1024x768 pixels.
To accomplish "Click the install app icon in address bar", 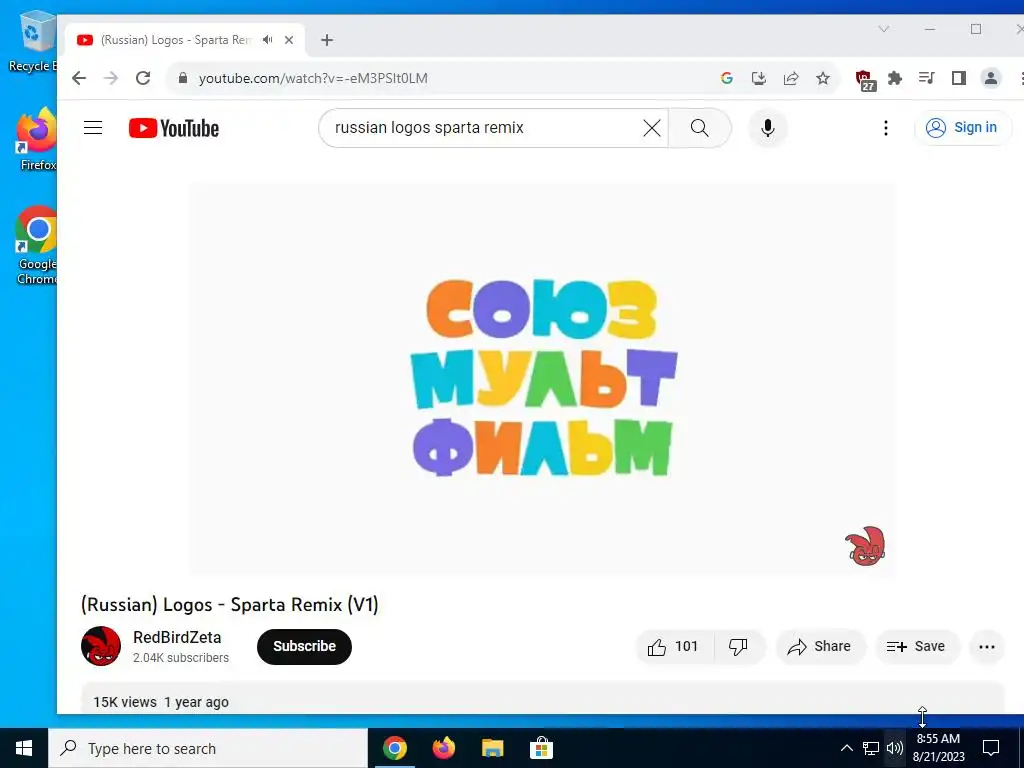I will (x=758, y=78).
